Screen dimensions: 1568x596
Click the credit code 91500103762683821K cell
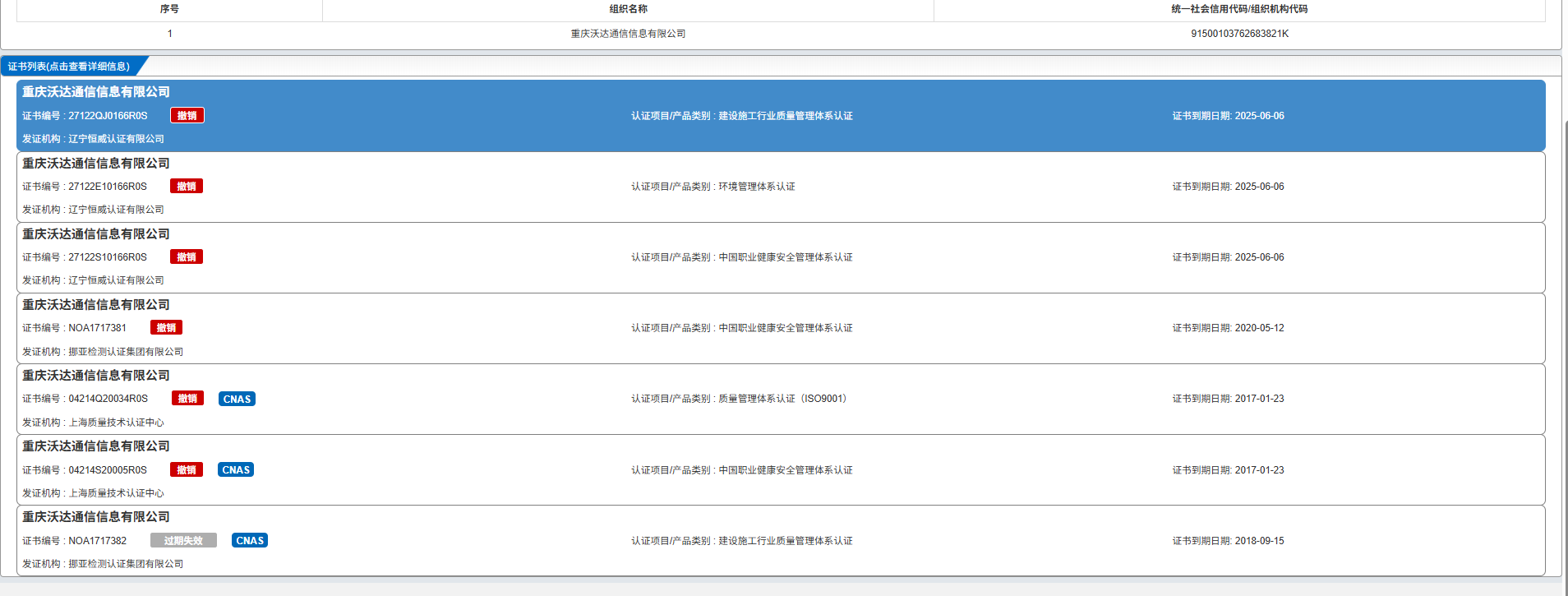[1239, 34]
